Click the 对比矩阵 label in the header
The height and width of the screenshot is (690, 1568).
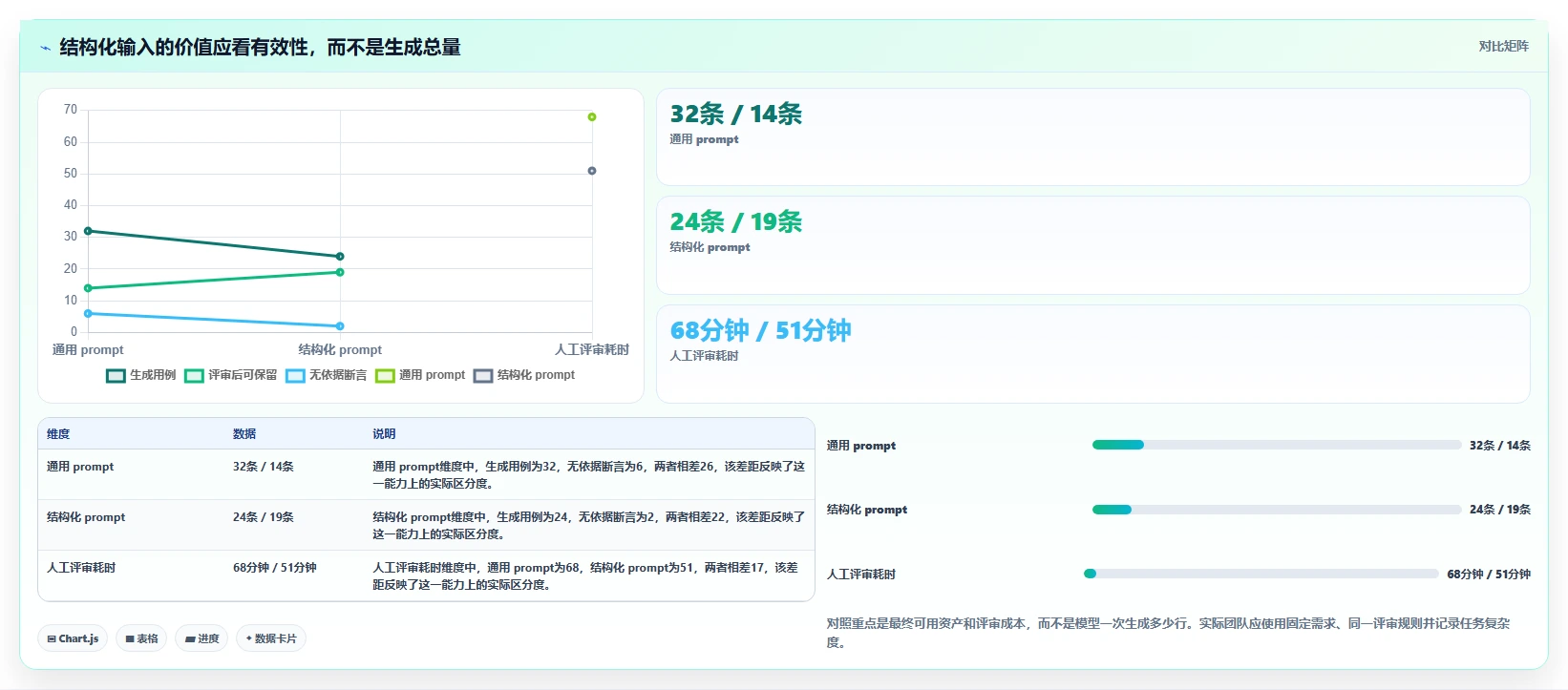tap(1503, 46)
